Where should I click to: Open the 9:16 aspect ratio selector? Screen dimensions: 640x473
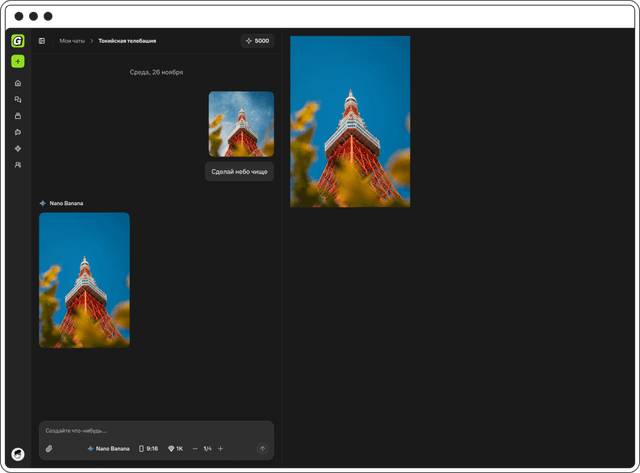tap(148, 449)
